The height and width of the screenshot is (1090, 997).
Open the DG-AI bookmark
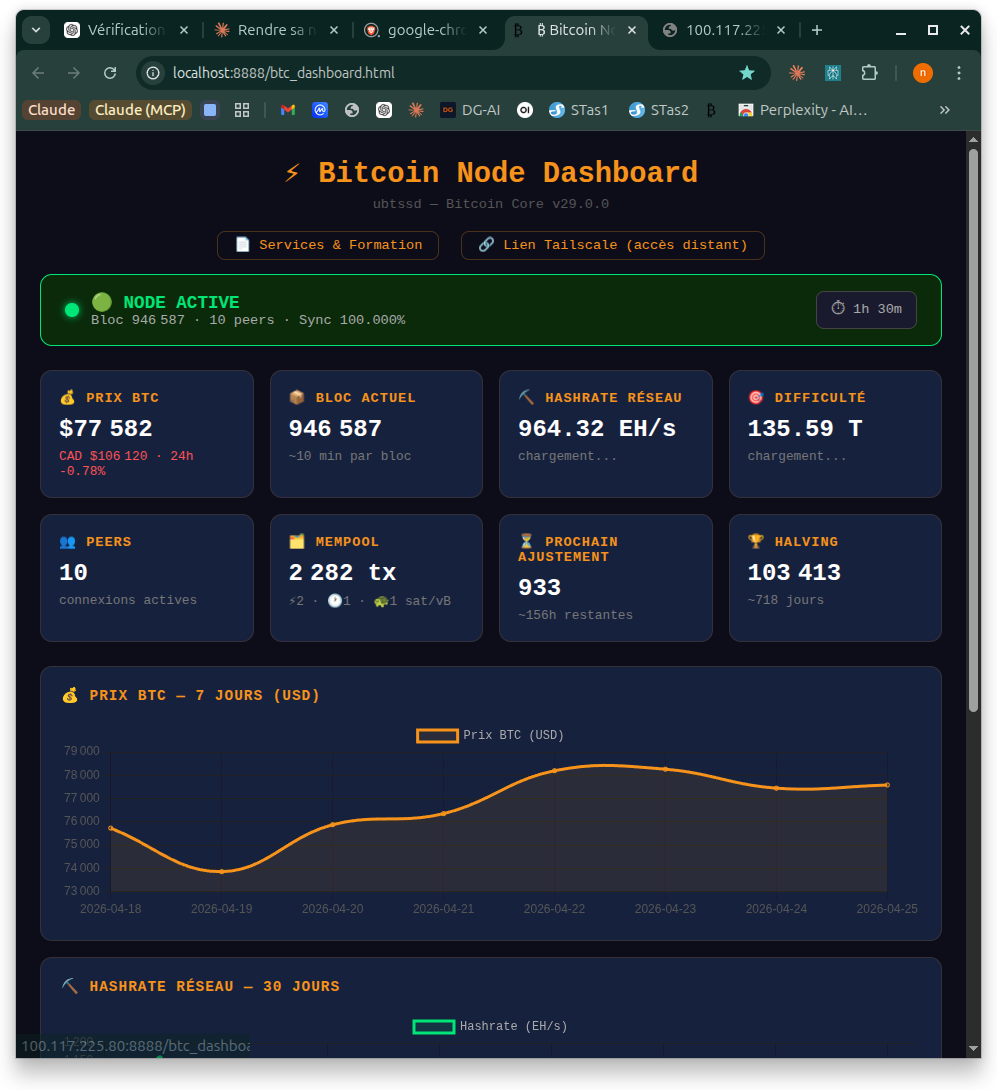pos(470,110)
